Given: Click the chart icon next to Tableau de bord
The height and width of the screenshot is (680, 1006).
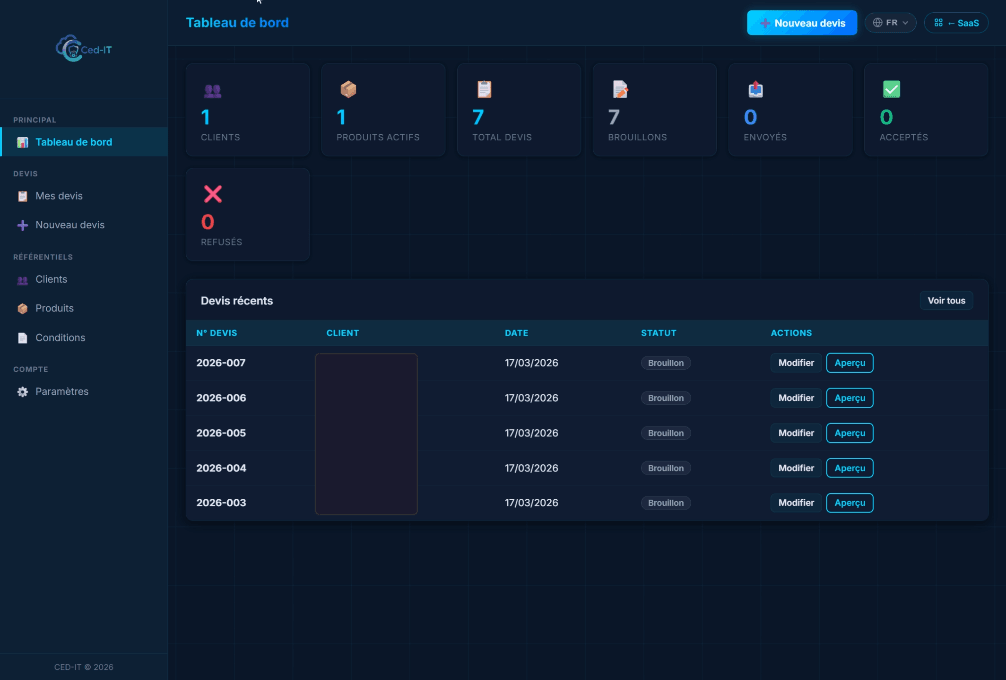Looking at the screenshot, I should point(22,142).
